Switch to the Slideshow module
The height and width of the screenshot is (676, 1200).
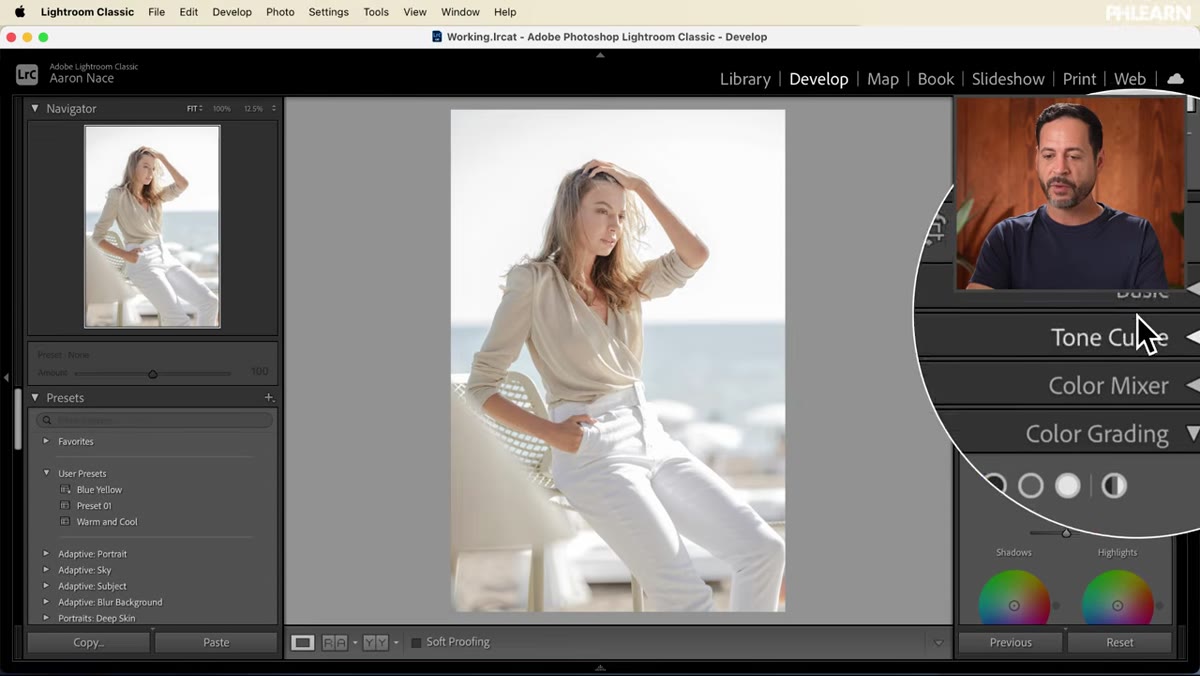tap(1008, 79)
